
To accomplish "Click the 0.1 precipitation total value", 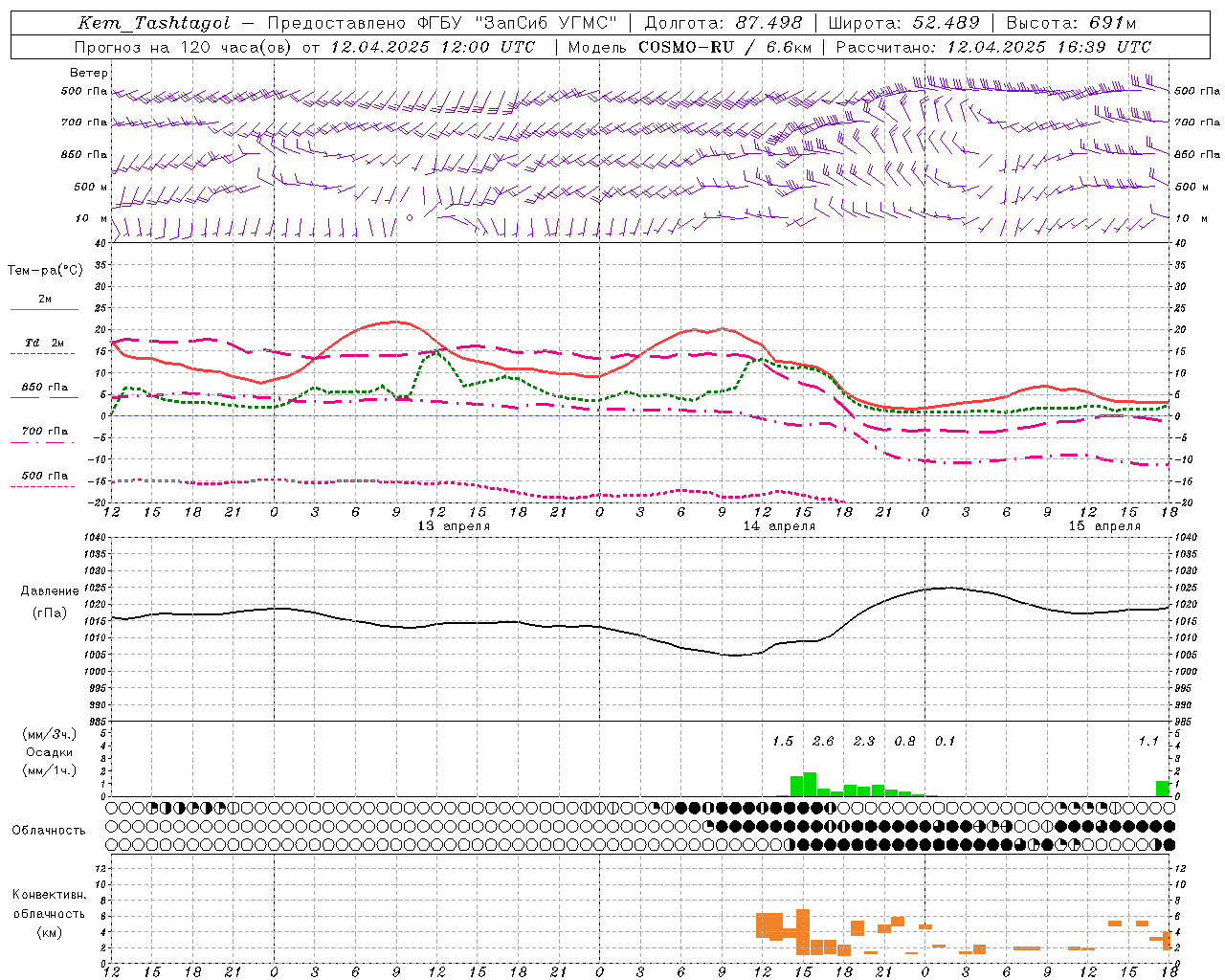I will (x=946, y=741).
